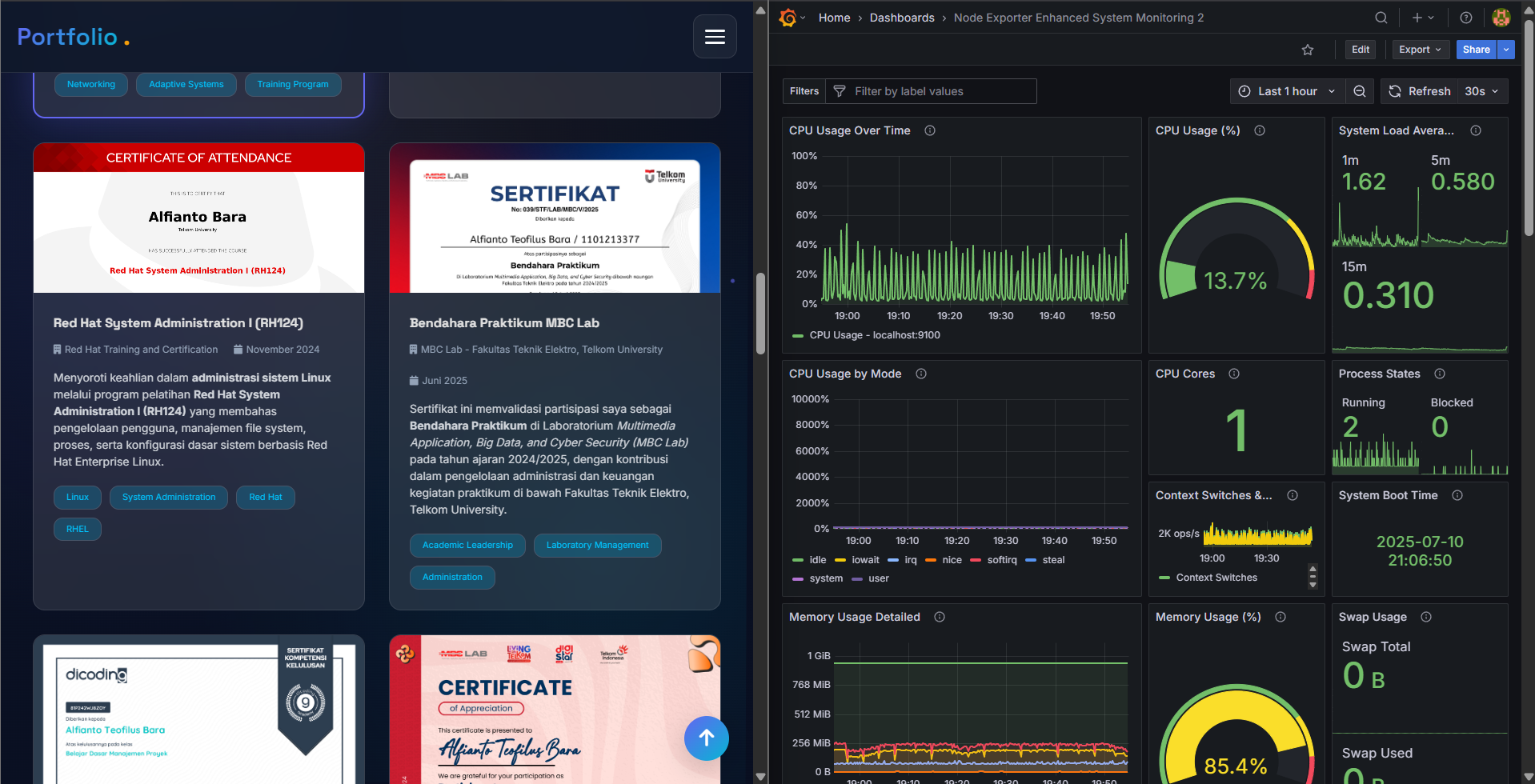Click the plus (new) icon in Grafana header
Image resolution: width=1535 pixels, height=784 pixels.
click(1417, 18)
